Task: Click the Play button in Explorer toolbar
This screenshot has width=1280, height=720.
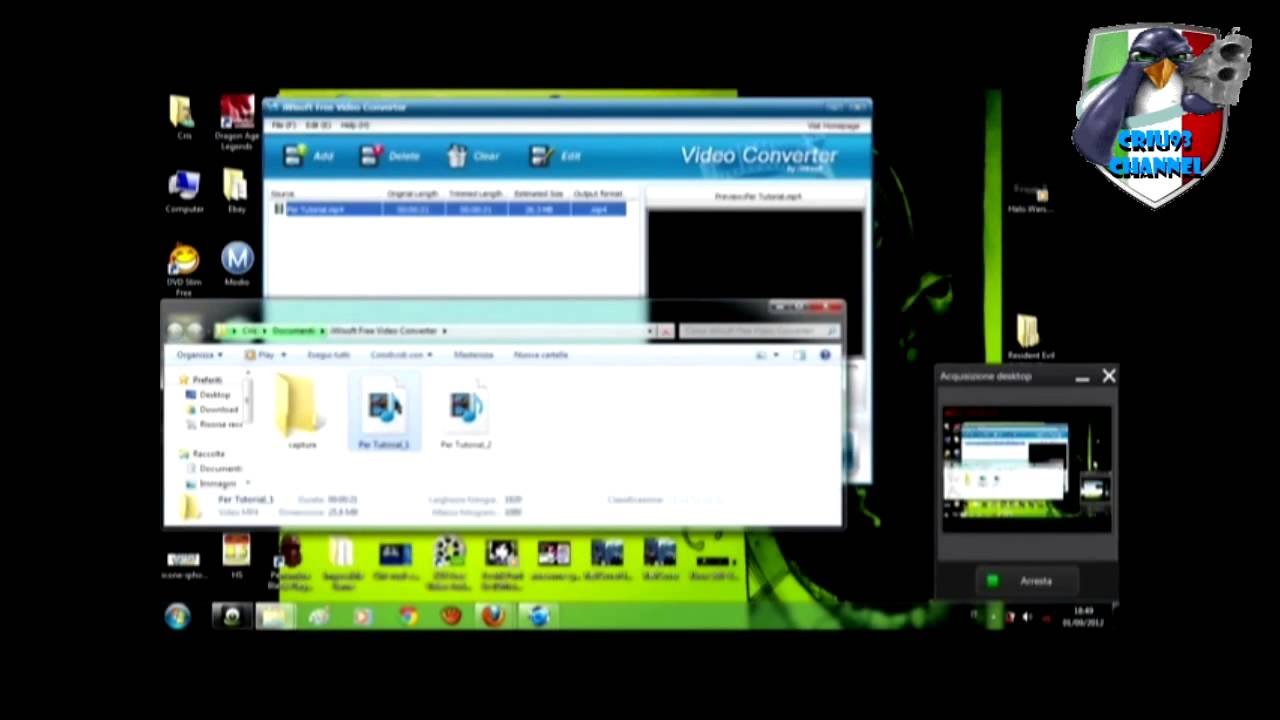Action: tap(260, 355)
